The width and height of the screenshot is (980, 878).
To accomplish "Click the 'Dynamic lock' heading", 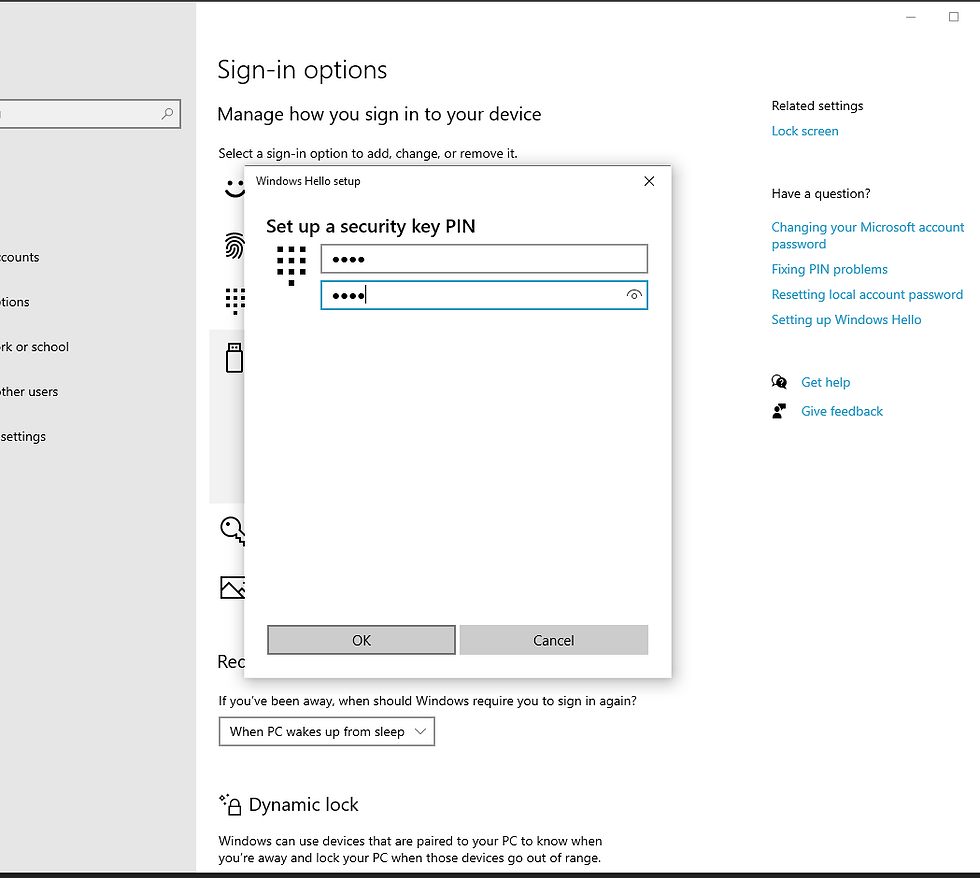I will 304,805.
